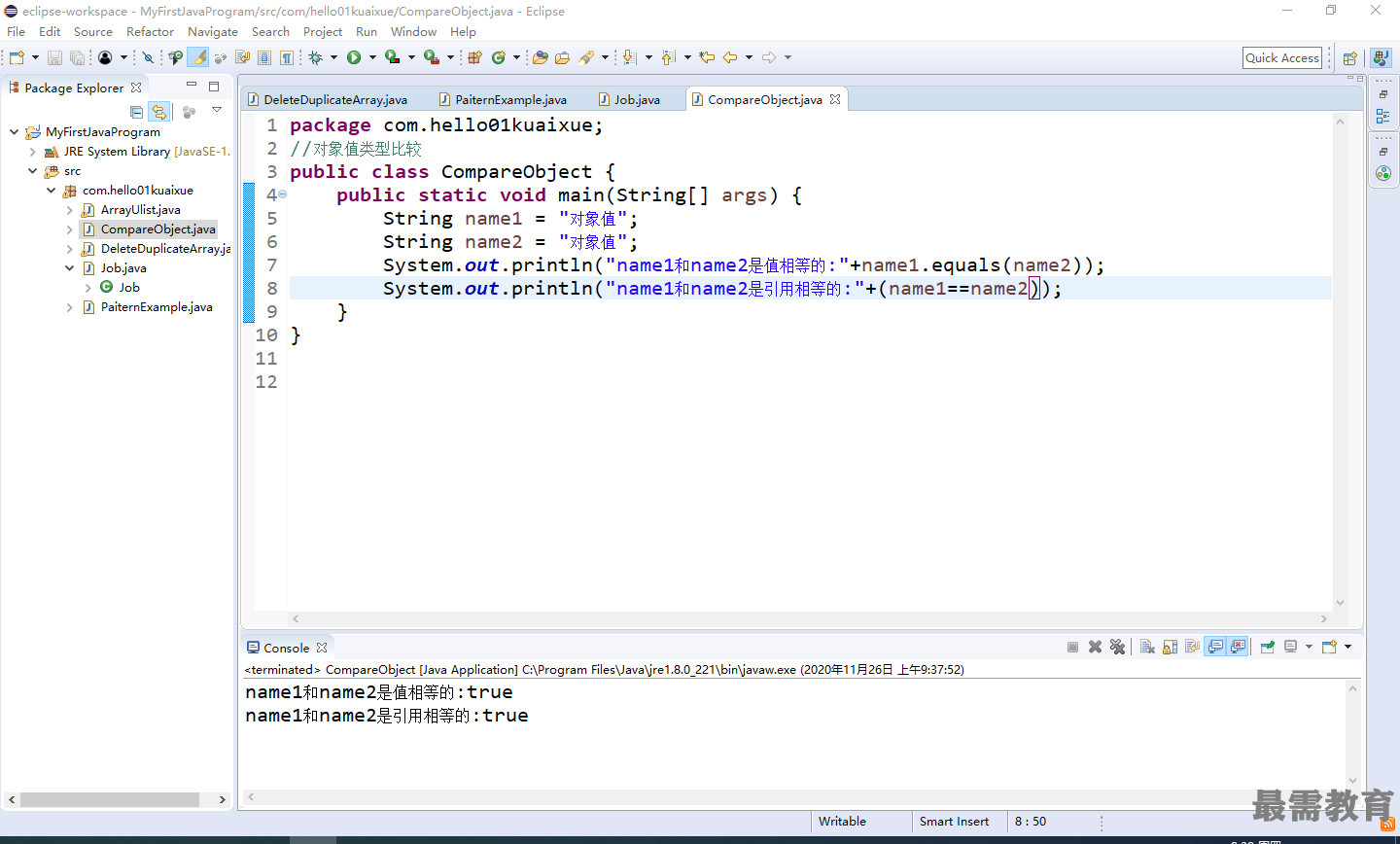Toggle Word Wrap in Console

click(x=1192, y=647)
